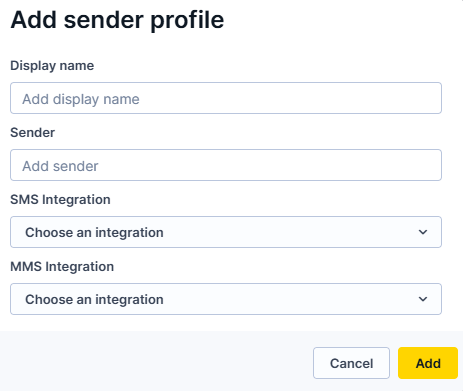Click the Add sender placeholder text

tap(60, 166)
